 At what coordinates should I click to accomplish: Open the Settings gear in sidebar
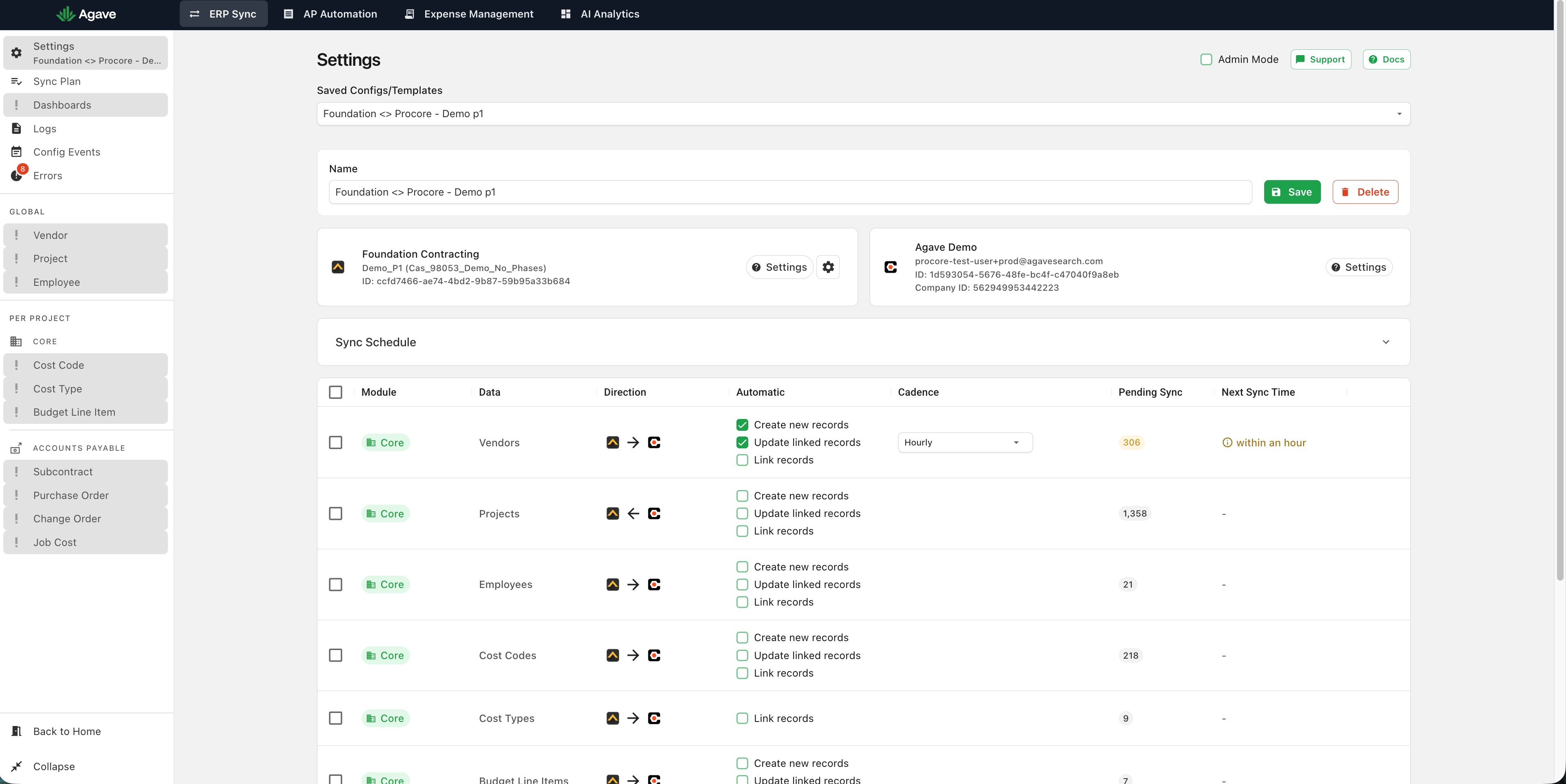[x=16, y=53]
